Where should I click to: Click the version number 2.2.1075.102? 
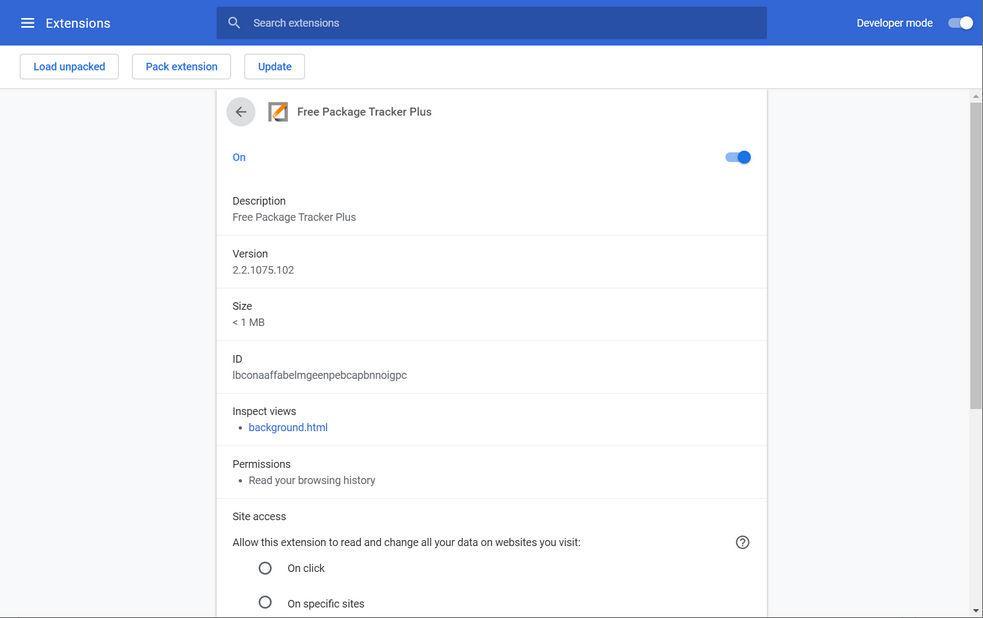pyautogui.click(x=263, y=270)
